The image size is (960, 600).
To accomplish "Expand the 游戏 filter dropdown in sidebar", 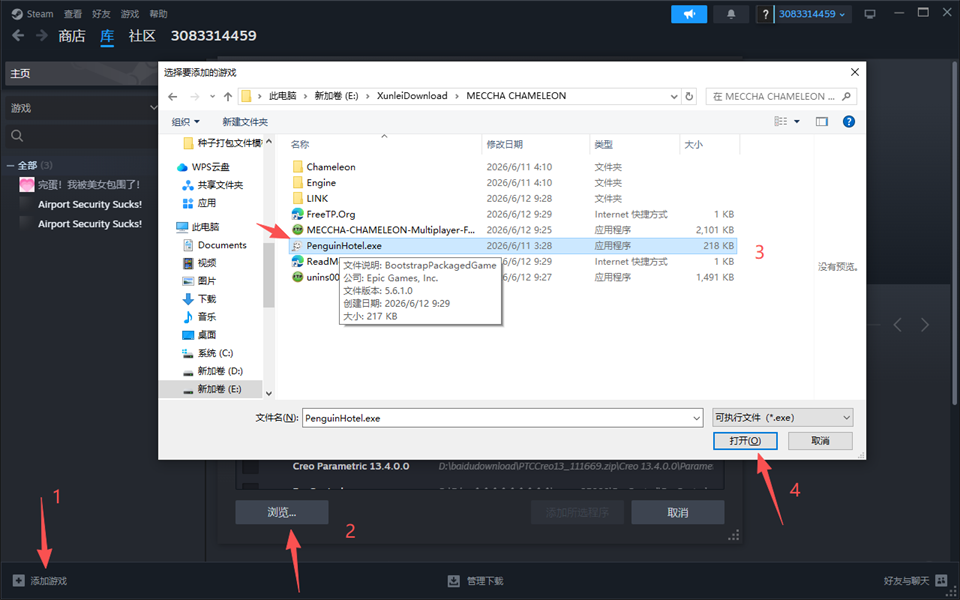I will point(81,108).
